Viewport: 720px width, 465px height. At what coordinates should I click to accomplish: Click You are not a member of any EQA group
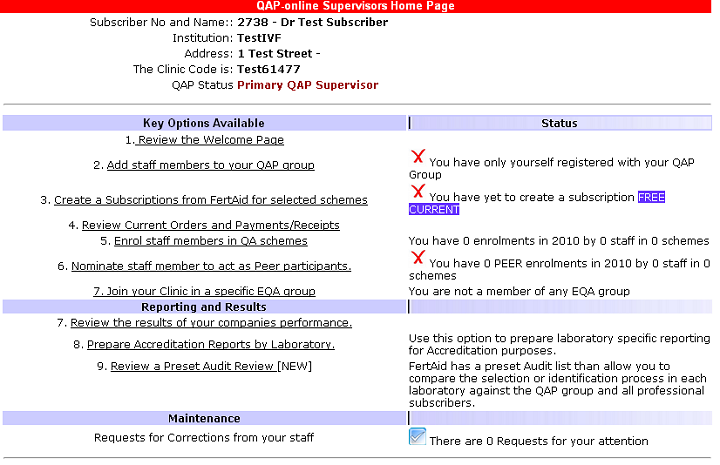(519, 291)
